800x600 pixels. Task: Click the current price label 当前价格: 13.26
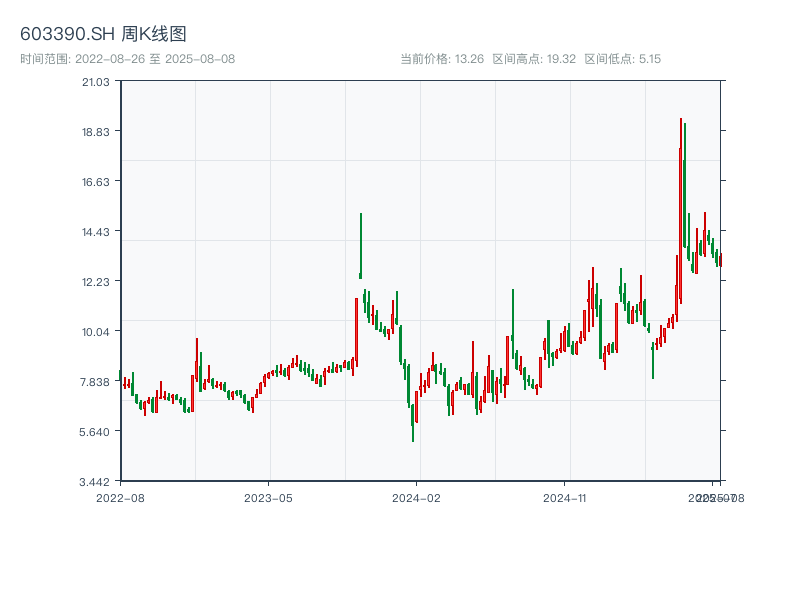(x=442, y=59)
